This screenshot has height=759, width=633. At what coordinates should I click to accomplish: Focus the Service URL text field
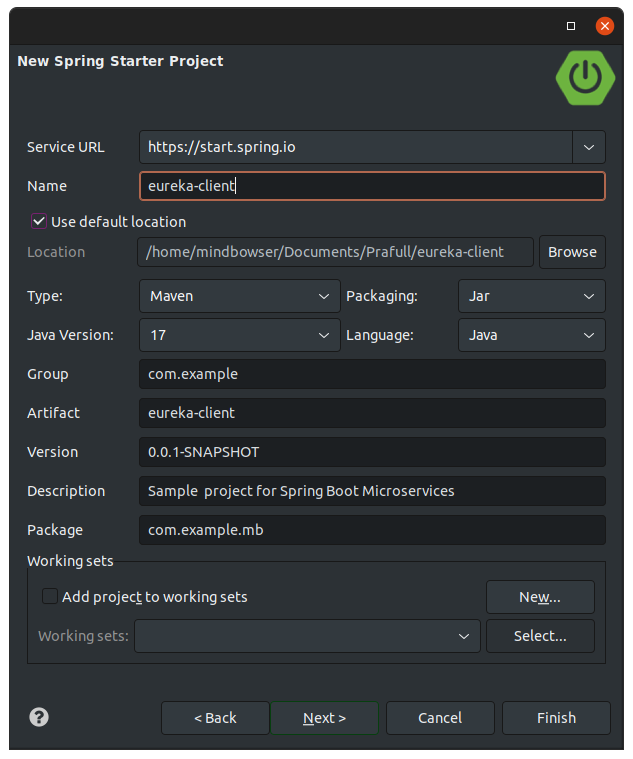(356, 147)
